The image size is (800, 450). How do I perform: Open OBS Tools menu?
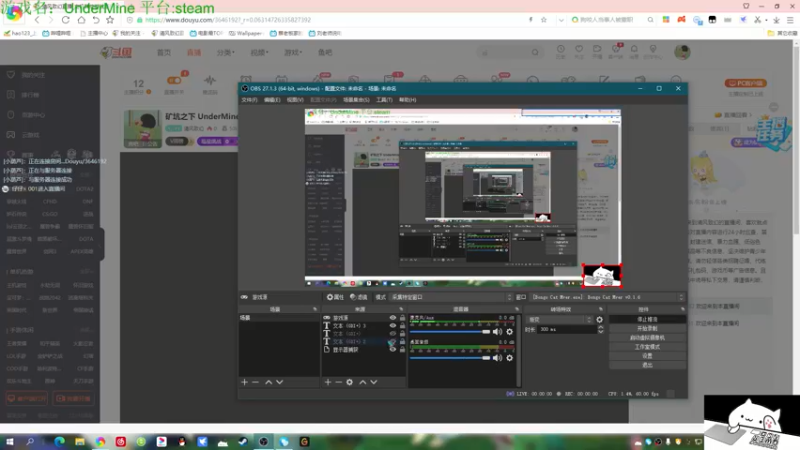384,100
